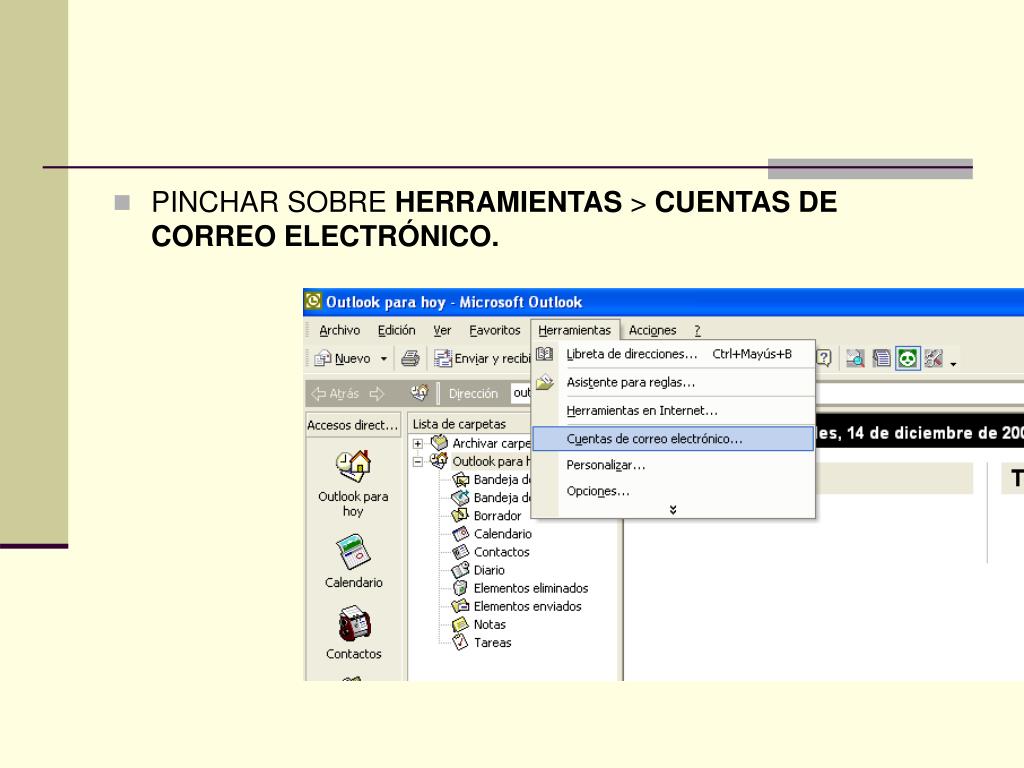The image size is (1024, 768).
Task: Open the Archivo menu
Action: (x=340, y=330)
